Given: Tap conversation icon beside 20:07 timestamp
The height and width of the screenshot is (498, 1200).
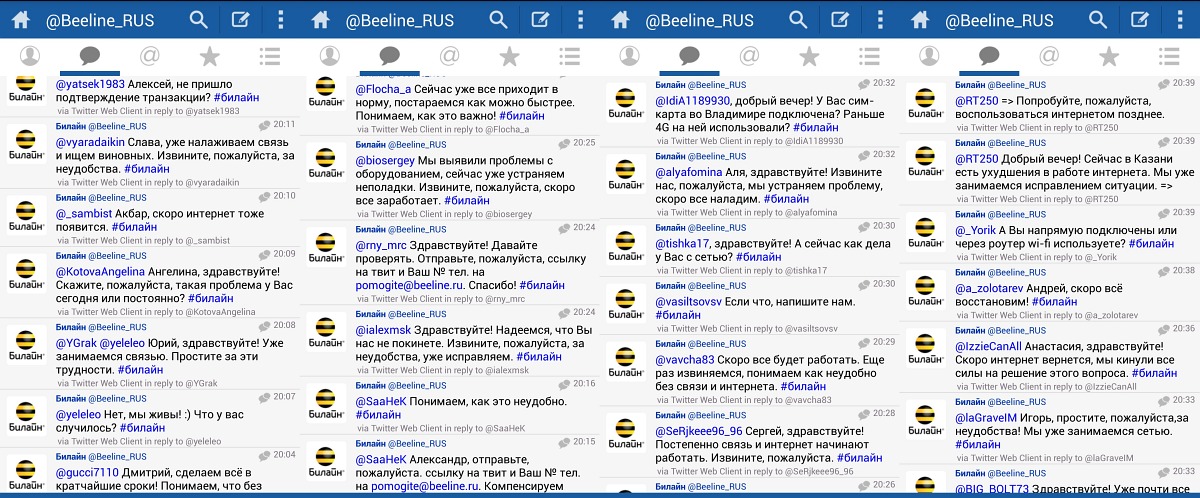Looking at the screenshot, I should click(x=264, y=397).
